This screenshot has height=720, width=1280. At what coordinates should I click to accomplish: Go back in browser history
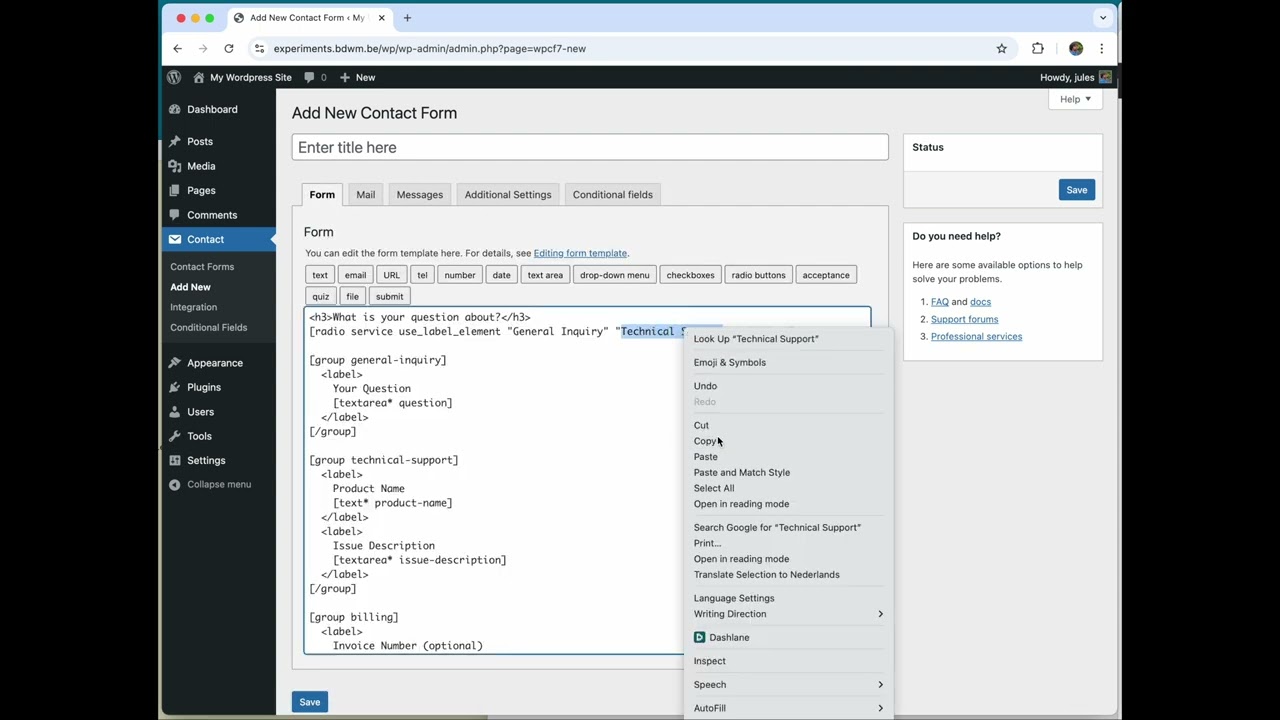tap(178, 48)
